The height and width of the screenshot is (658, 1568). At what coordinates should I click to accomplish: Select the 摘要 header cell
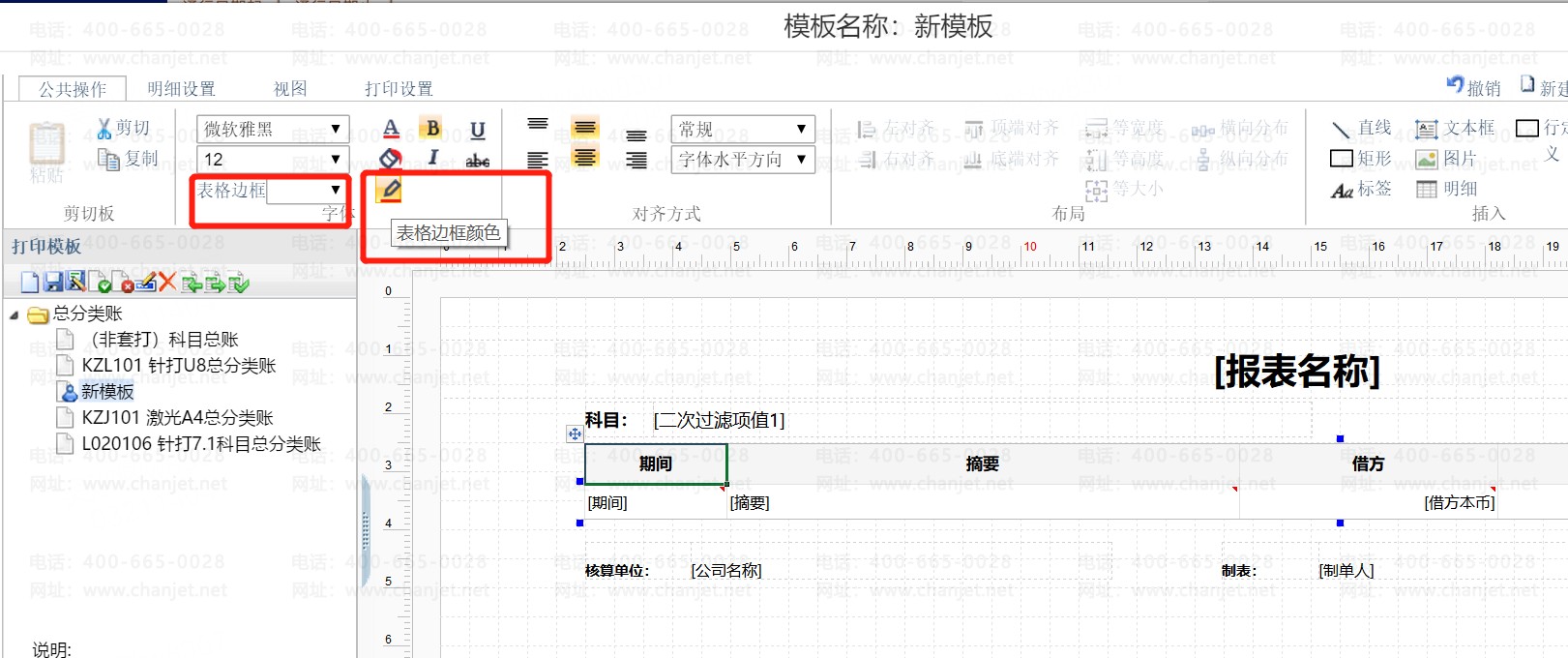tap(983, 464)
